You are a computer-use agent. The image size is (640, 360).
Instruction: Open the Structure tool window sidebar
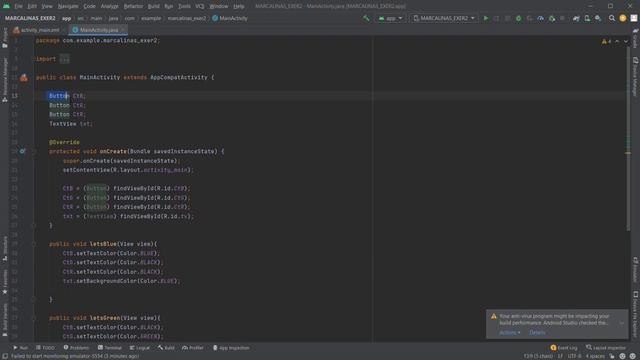click(5, 249)
